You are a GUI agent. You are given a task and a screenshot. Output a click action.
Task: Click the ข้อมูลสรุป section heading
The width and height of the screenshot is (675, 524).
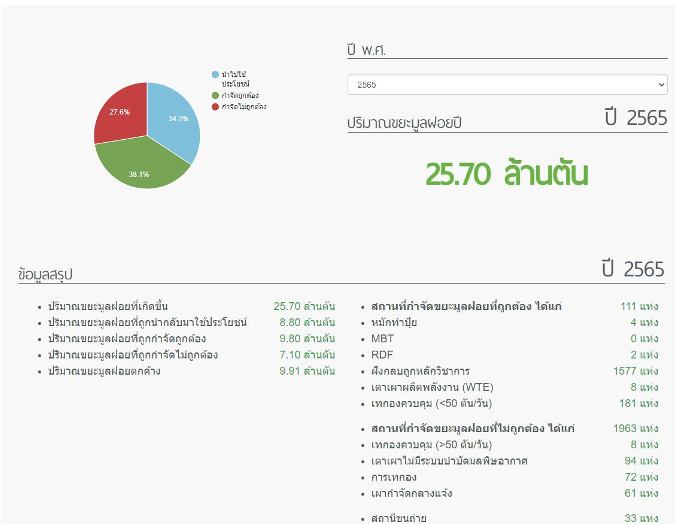[x=46, y=273]
